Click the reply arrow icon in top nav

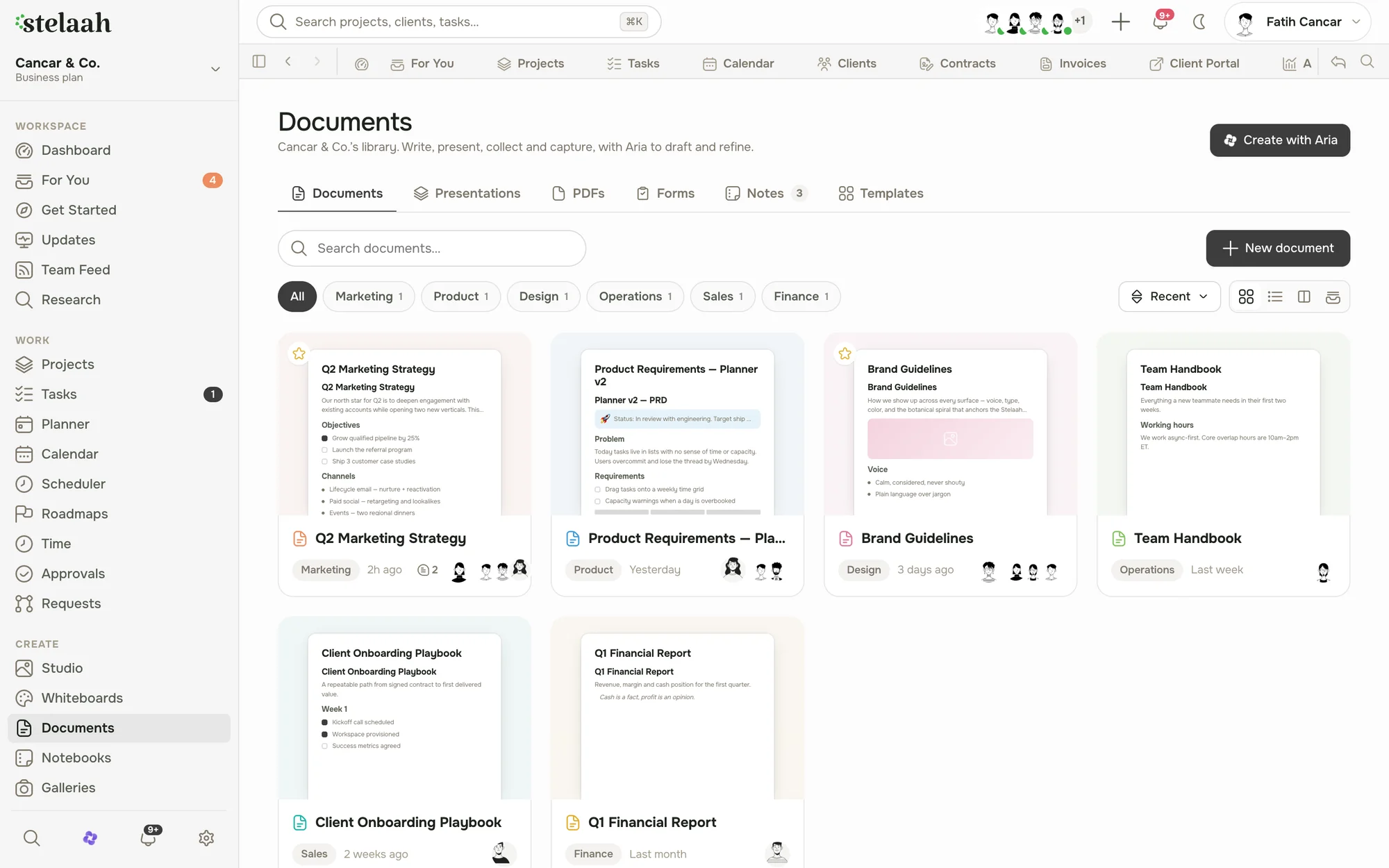[1338, 62]
